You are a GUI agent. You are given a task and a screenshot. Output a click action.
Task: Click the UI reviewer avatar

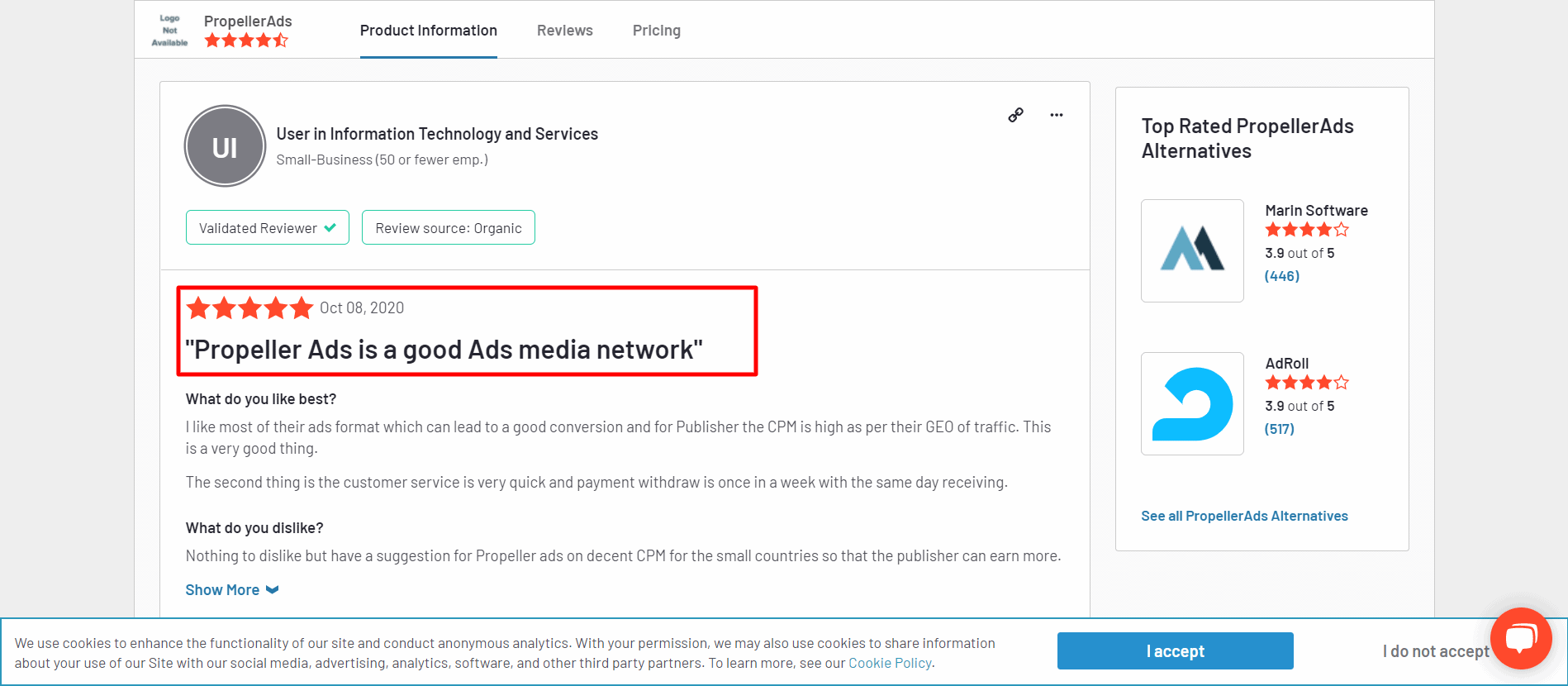click(225, 146)
